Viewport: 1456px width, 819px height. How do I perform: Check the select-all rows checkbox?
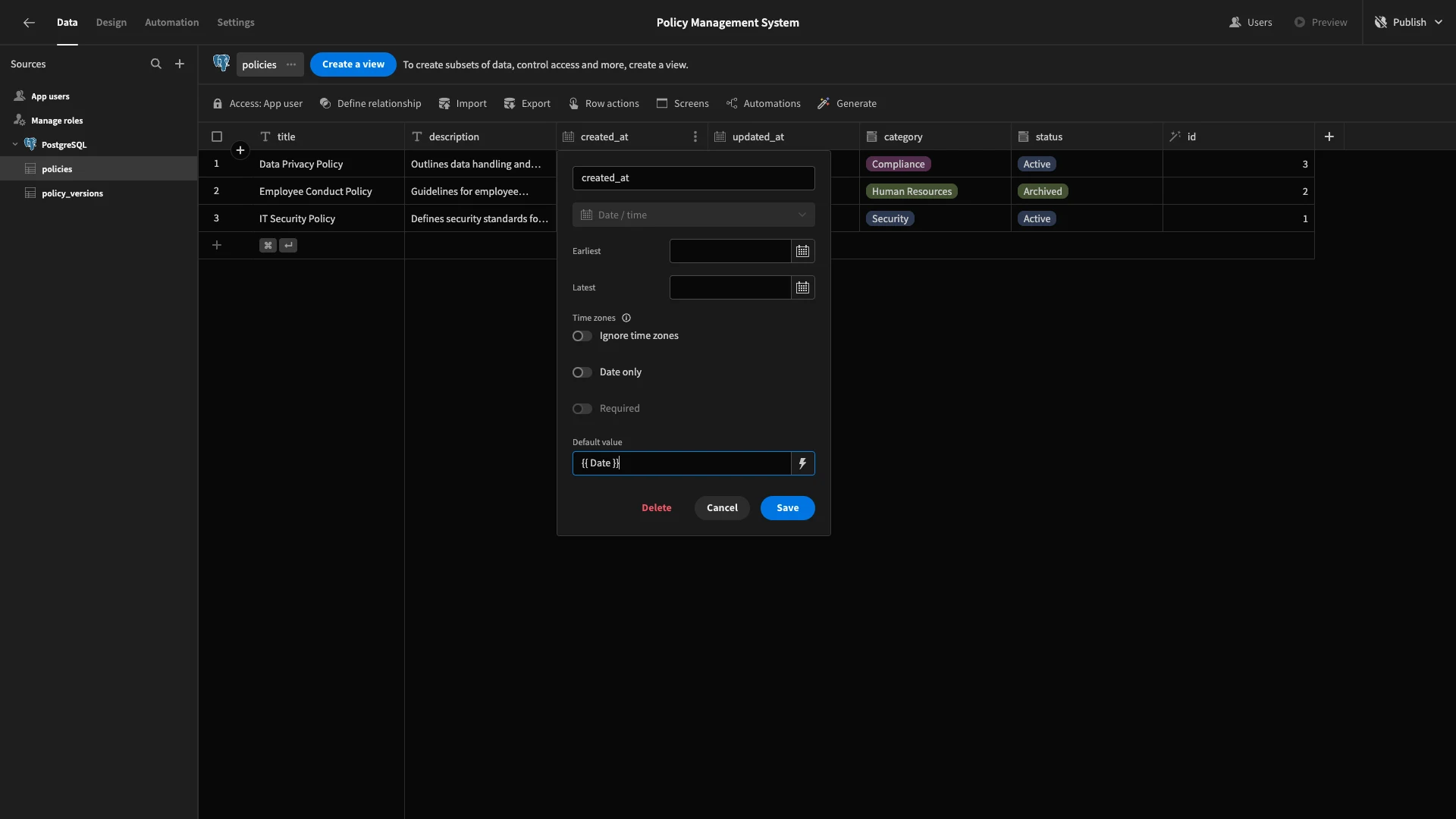[217, 137]
